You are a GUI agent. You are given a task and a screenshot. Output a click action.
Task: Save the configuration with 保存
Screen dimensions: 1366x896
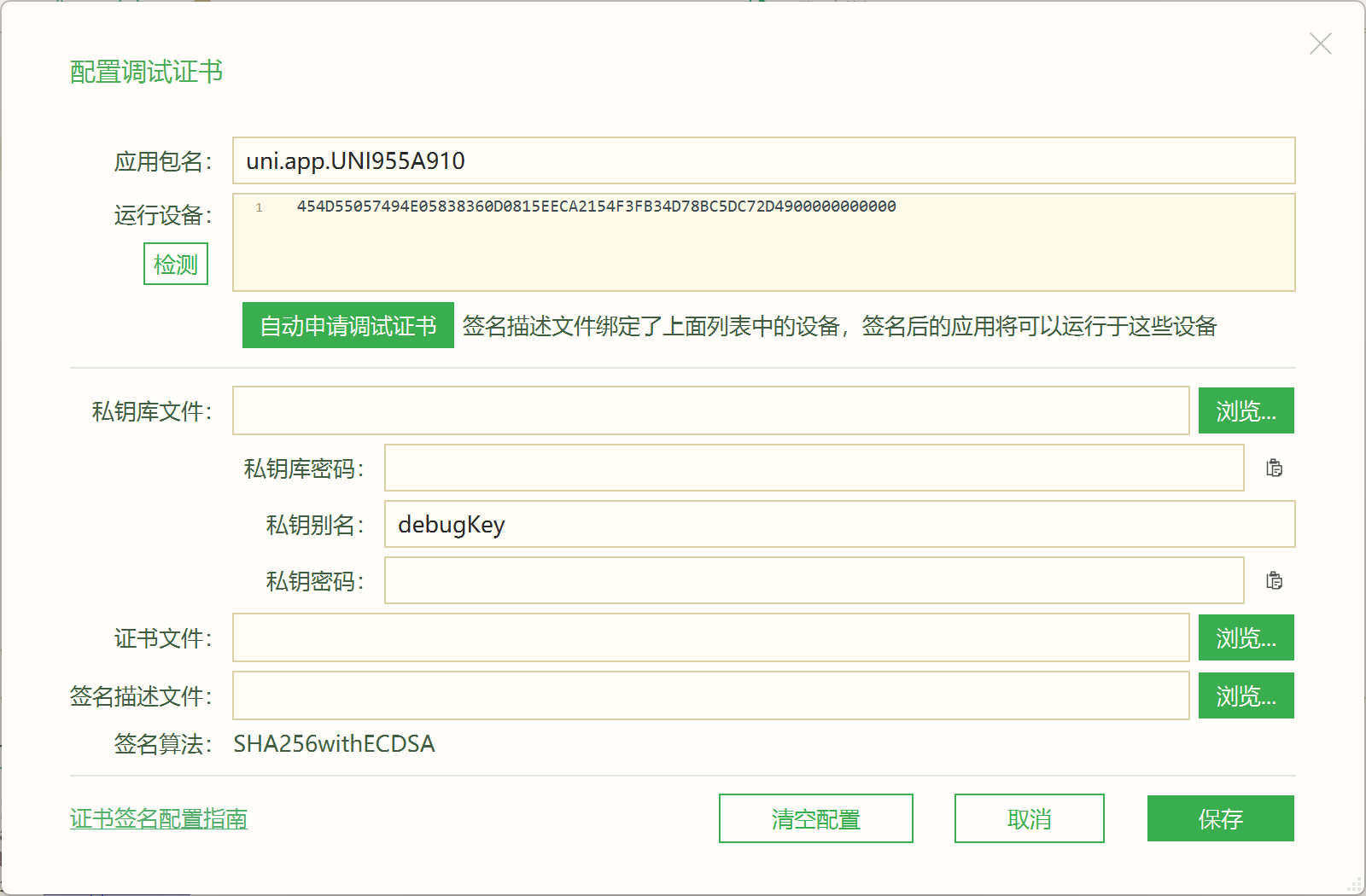(x=1220, y=819)
